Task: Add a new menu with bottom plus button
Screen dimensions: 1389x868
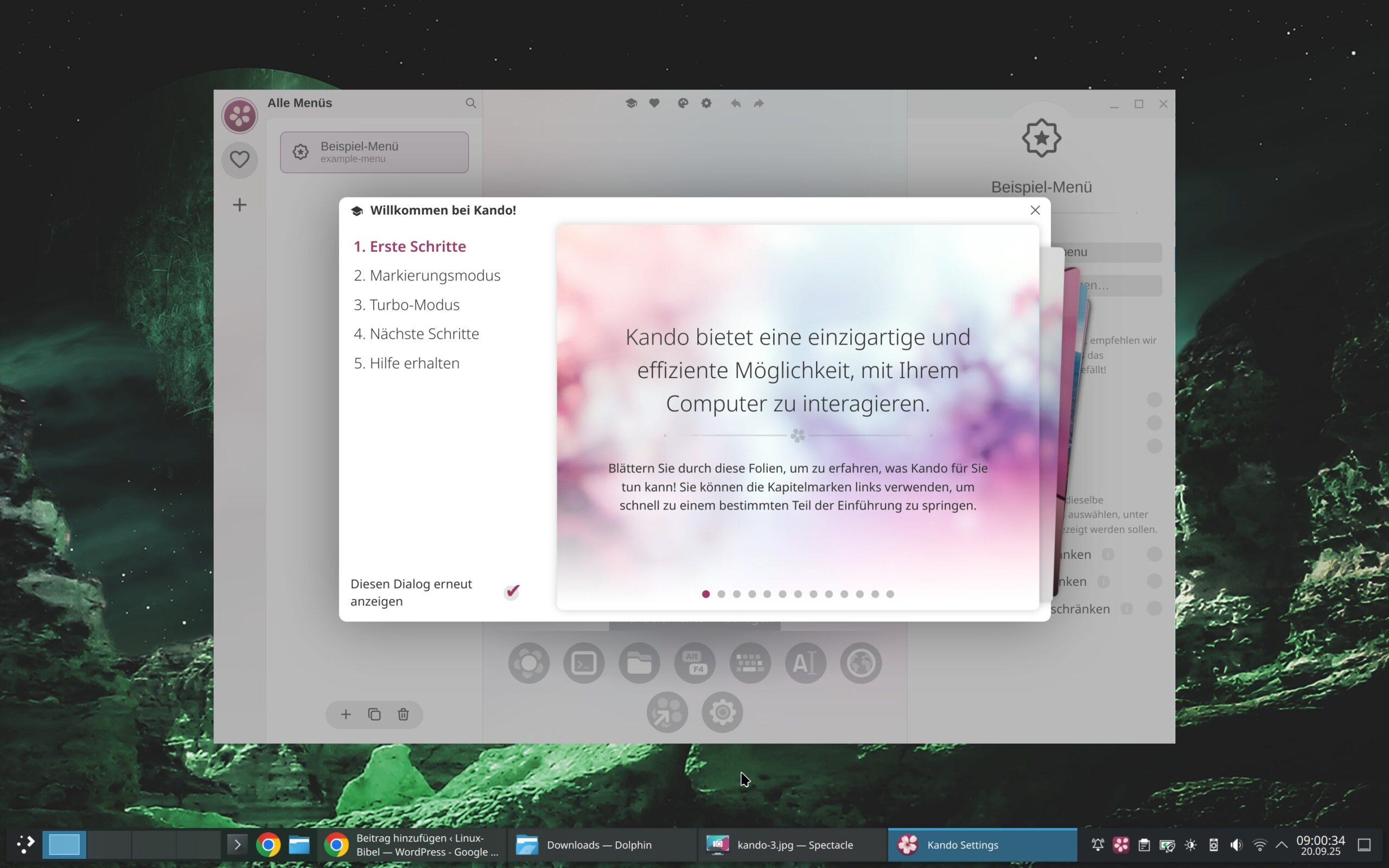Action: 346,714
